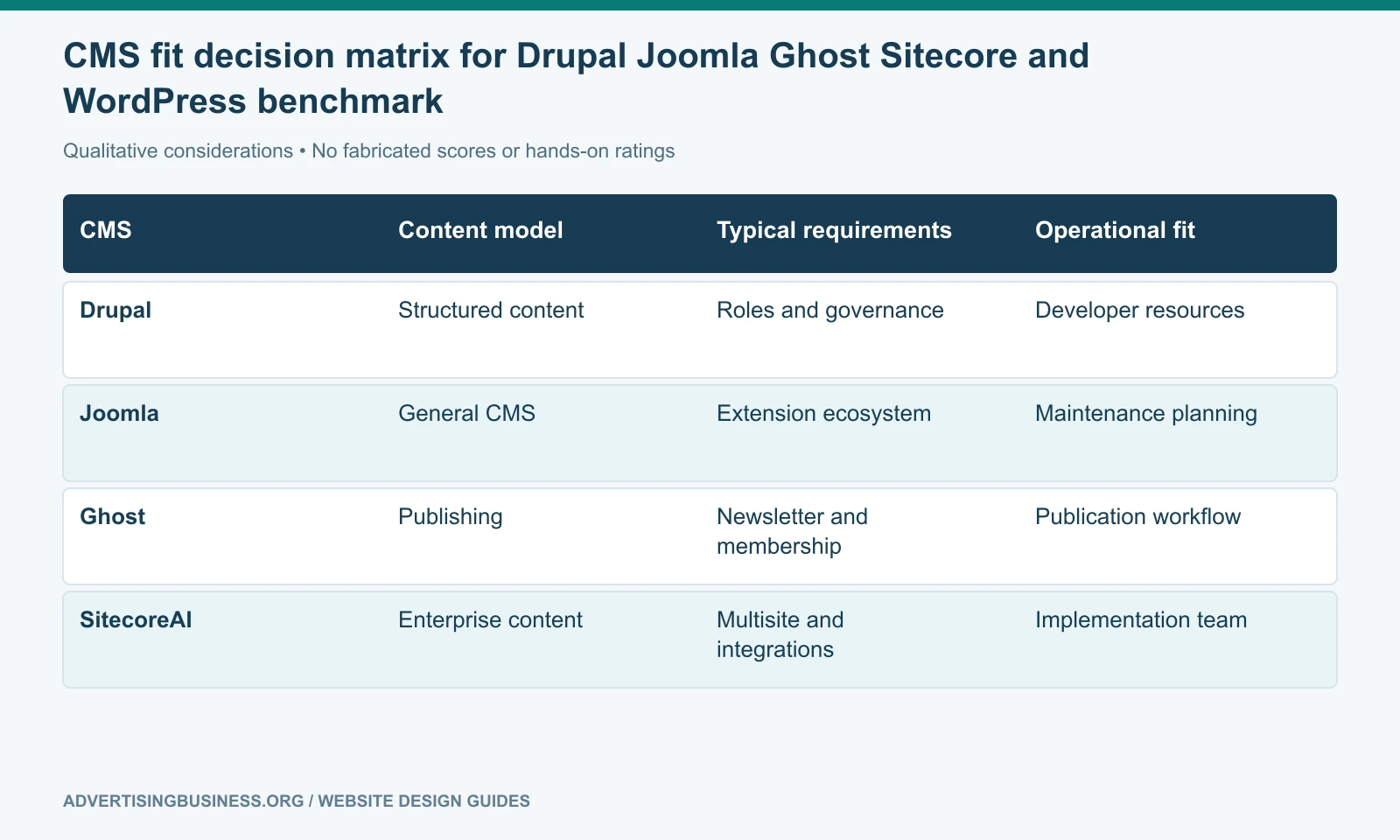Click the Typical requirements column header
Viewport: 1400px width, 840px height.
834,230
